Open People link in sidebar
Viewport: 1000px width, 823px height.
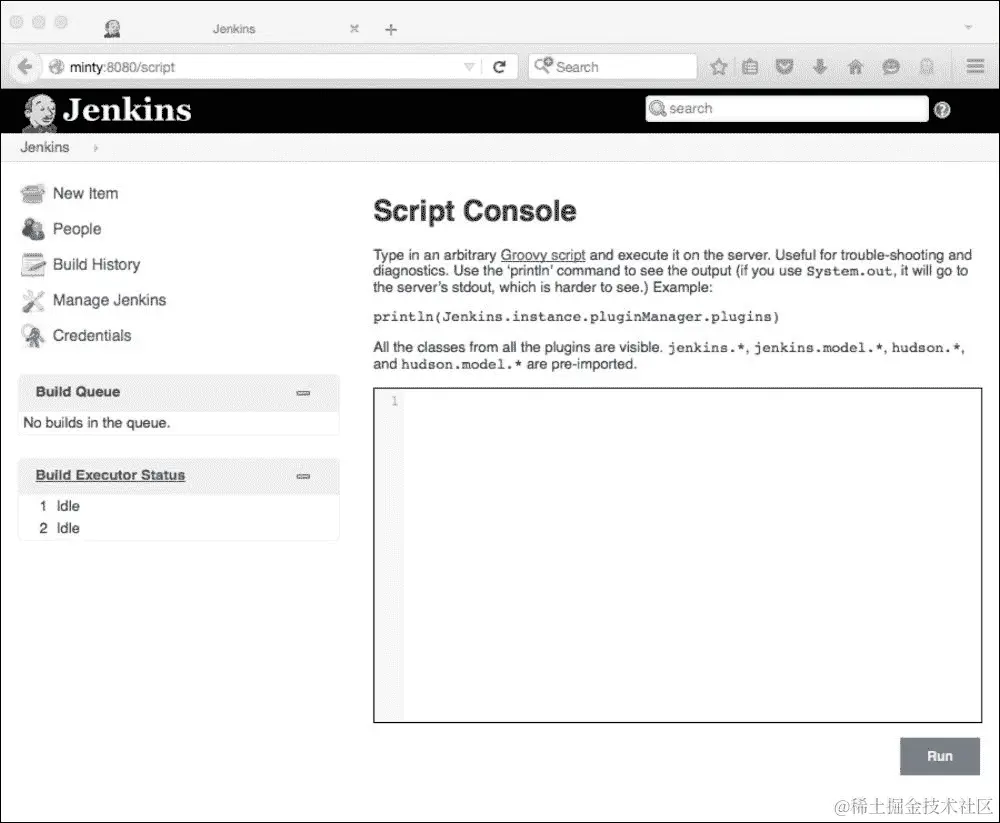77,229
